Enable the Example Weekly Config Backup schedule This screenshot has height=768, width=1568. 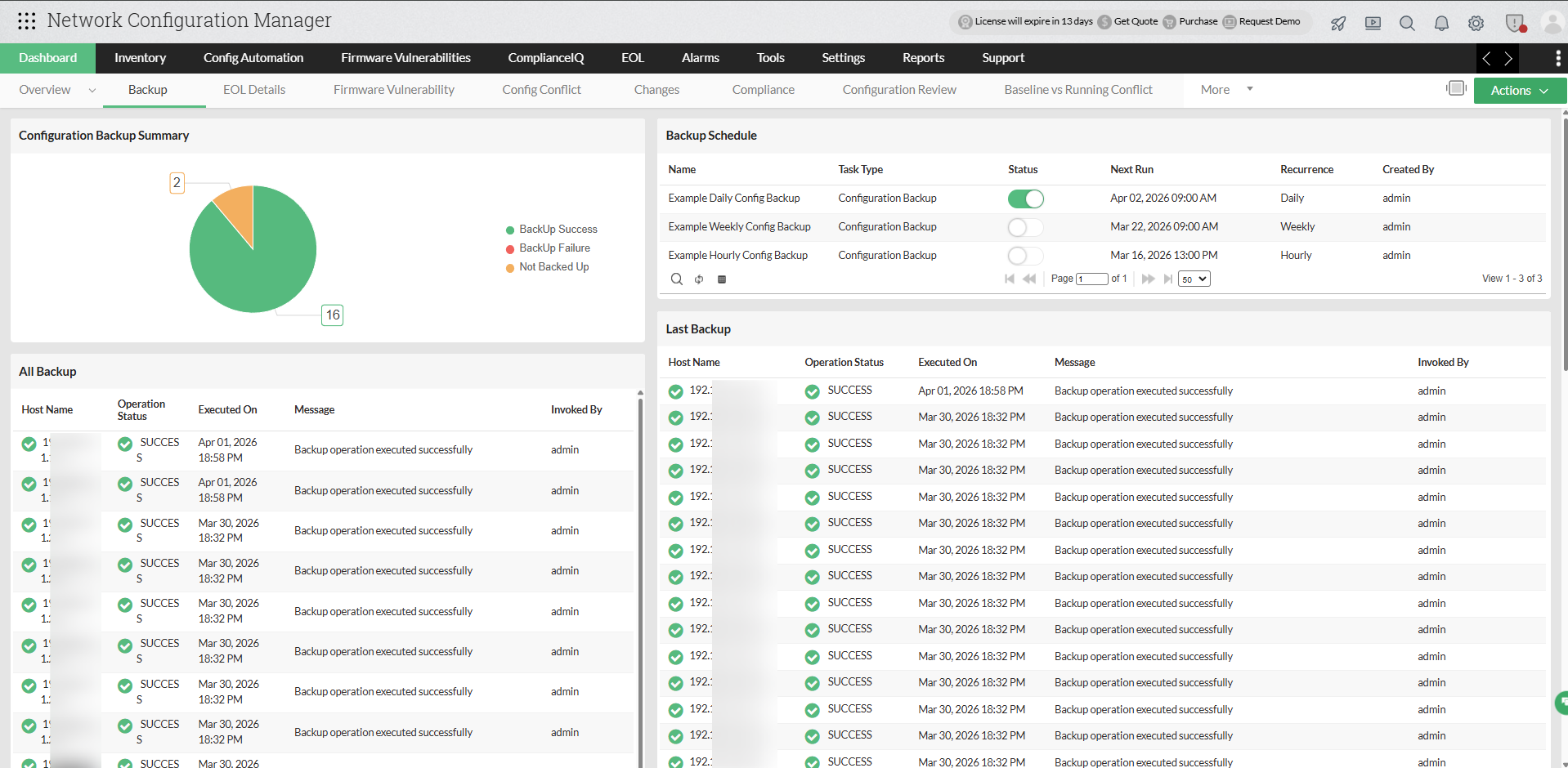(x=1025, y=227)
